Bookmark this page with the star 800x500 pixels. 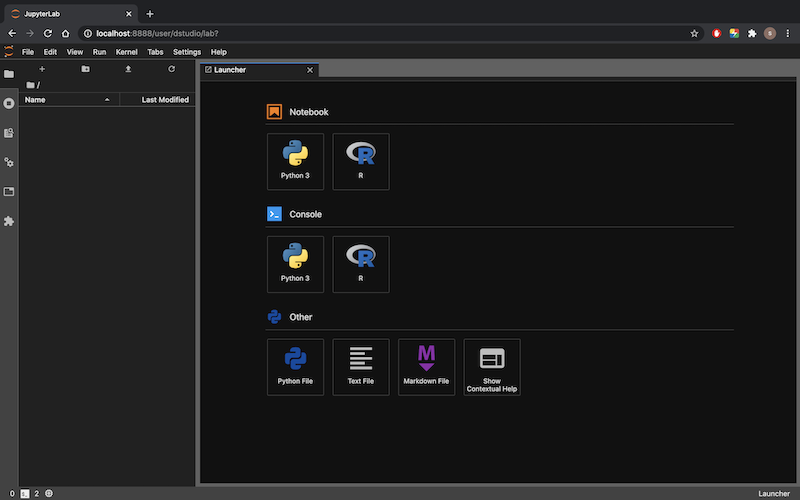pos(694,33)
